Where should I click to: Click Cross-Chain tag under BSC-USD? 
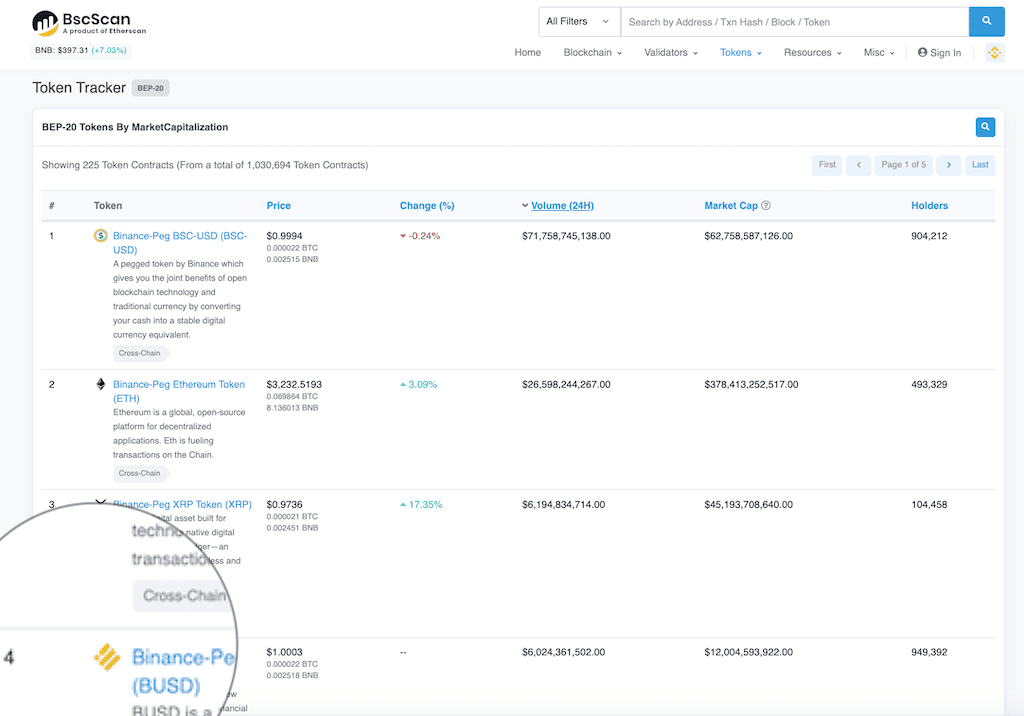(x=141, y=353)
